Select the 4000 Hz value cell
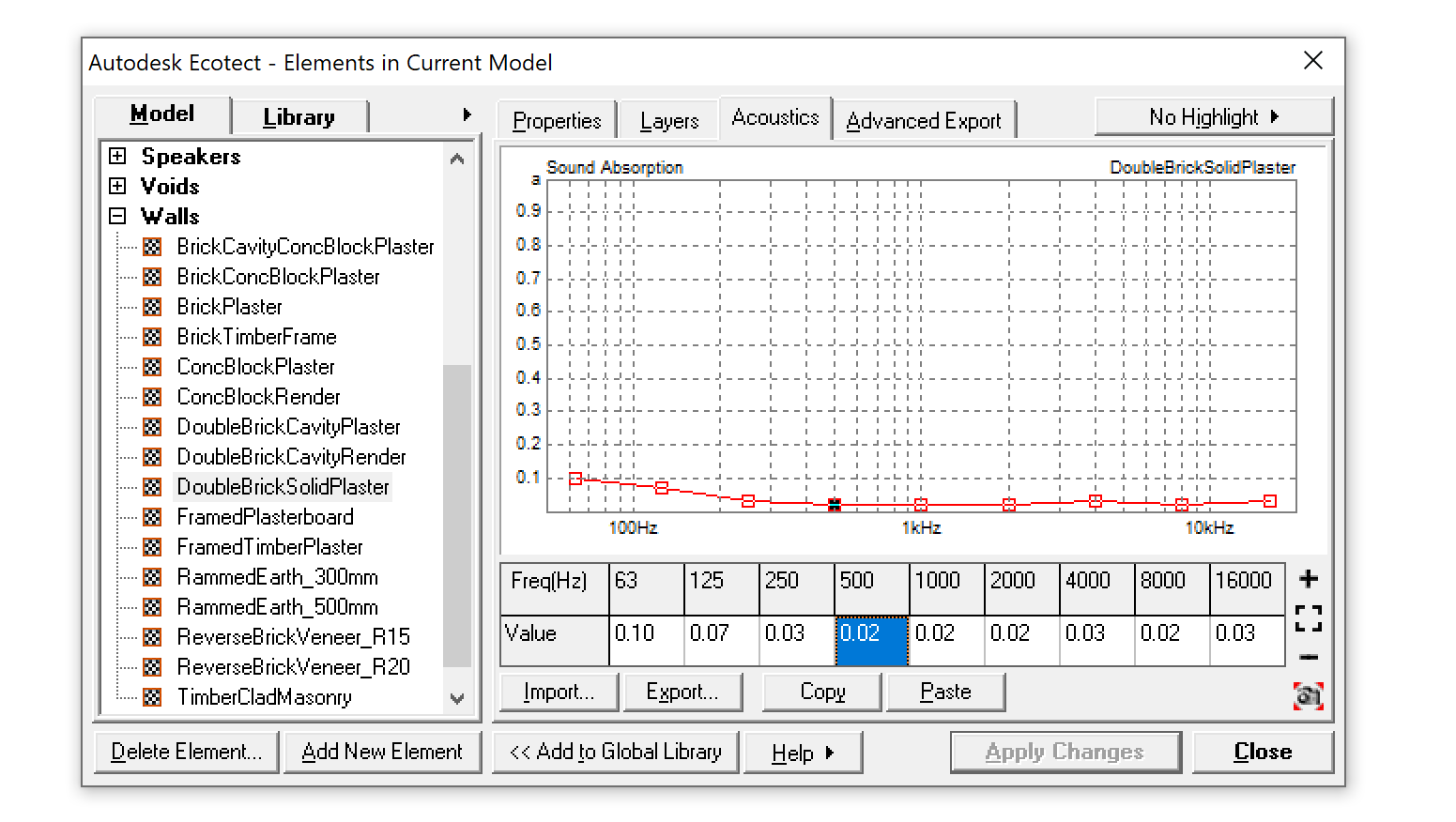 [1097, 640]
